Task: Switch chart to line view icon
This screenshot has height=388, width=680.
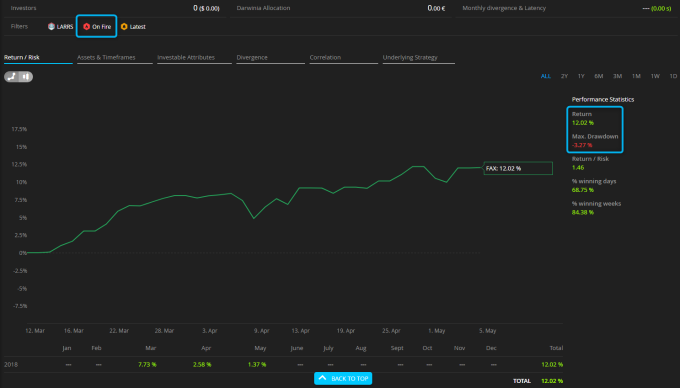Action: (12, 77)
